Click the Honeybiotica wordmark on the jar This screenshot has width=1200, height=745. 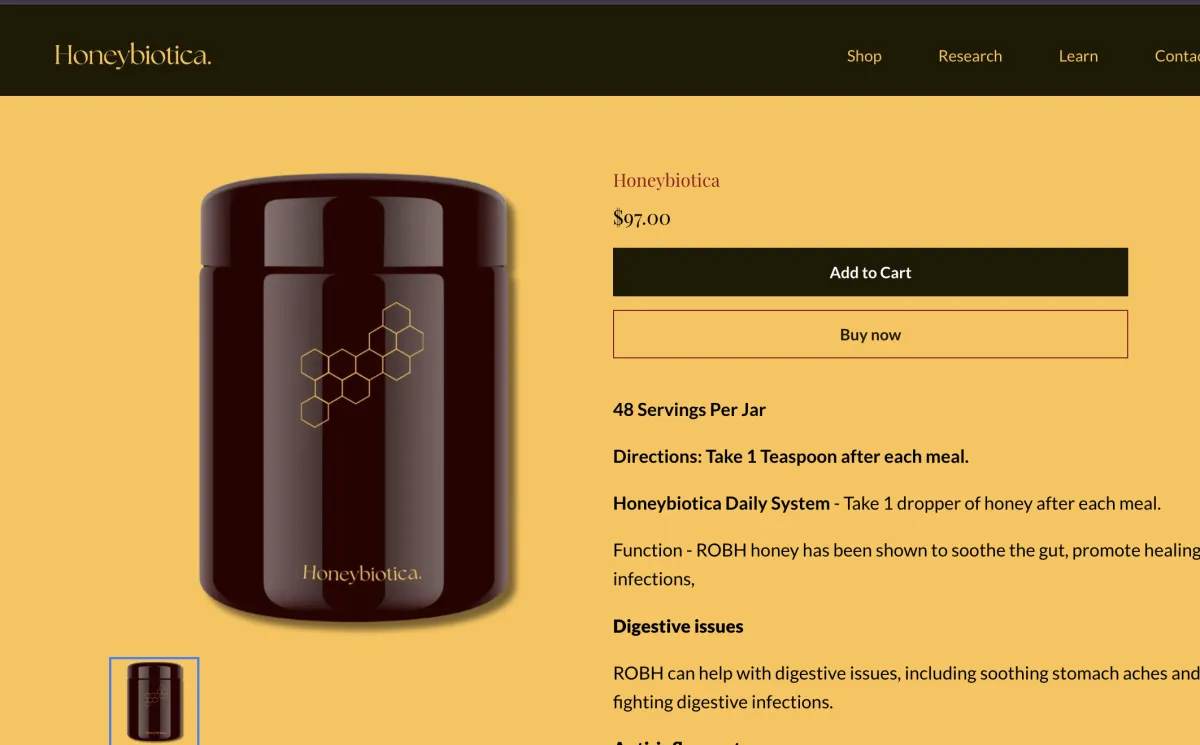(x=362, y=573)
